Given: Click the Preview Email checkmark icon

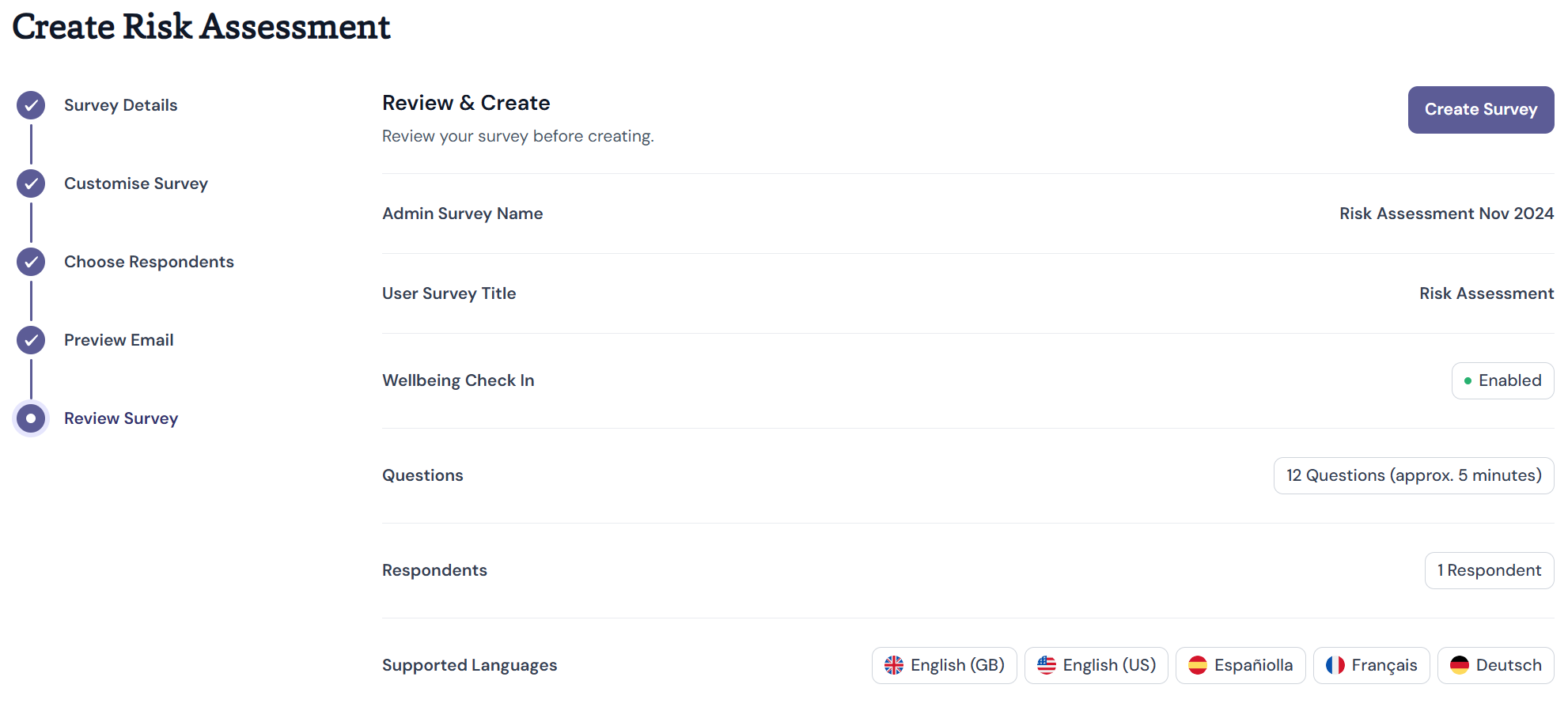Looking at the screenshot, I should [31, 340].
